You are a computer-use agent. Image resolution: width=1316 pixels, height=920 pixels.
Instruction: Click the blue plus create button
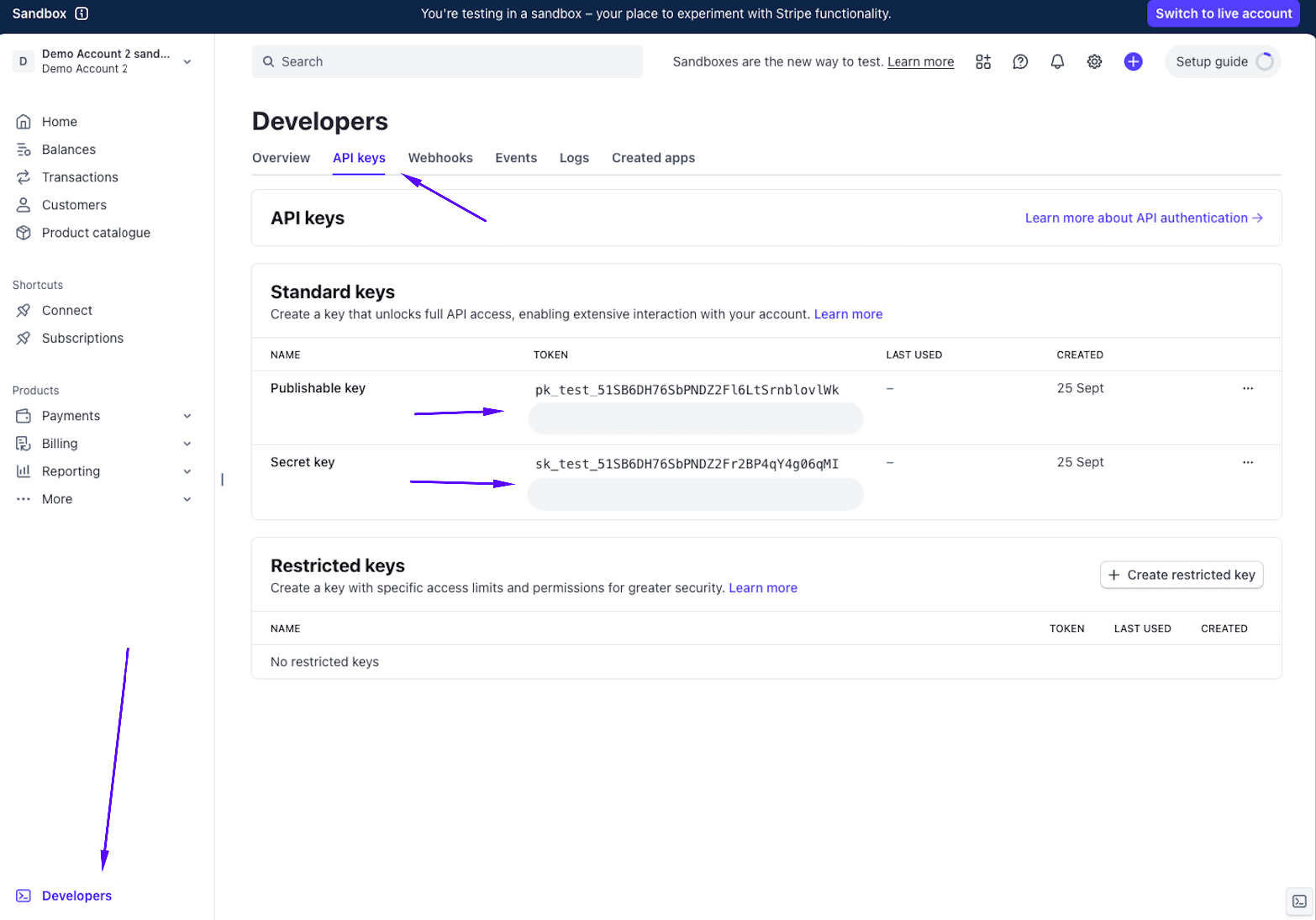point(1133,61)
